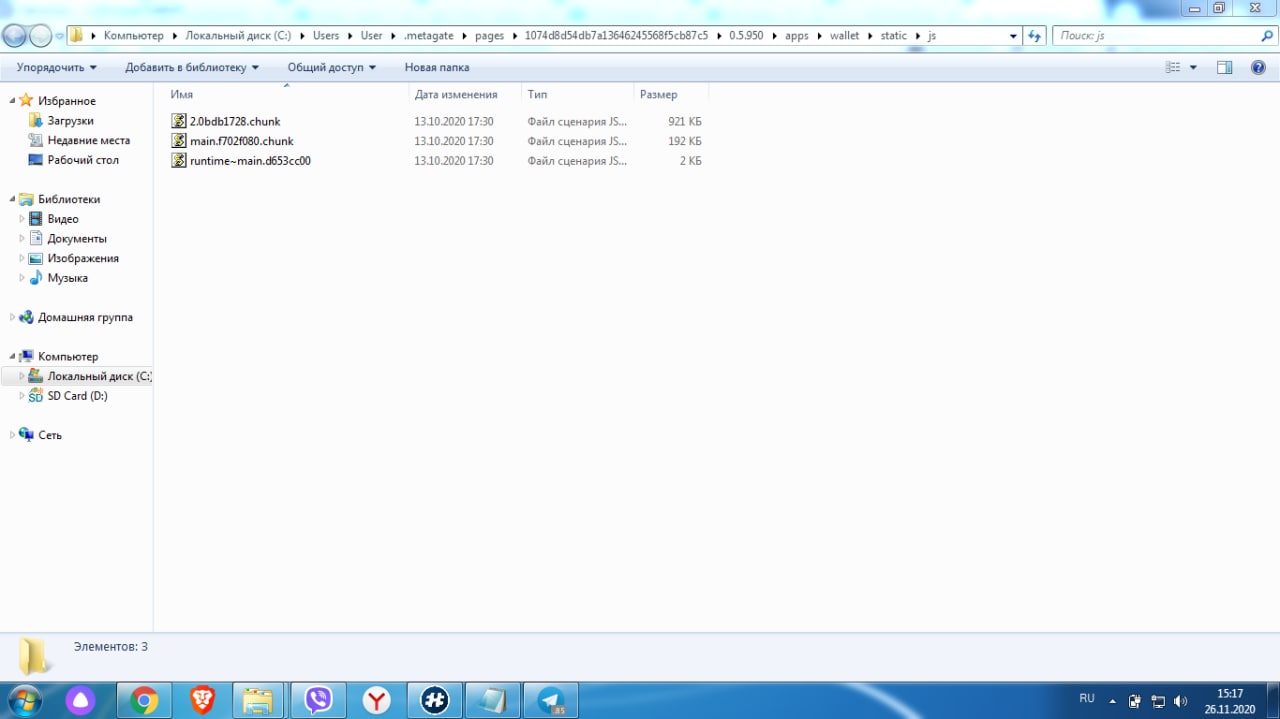The height and width of the screenshot is (719, 1280).
Task: Click the 2.0bdb1728.chunk file icon
Action: (179, 121)
